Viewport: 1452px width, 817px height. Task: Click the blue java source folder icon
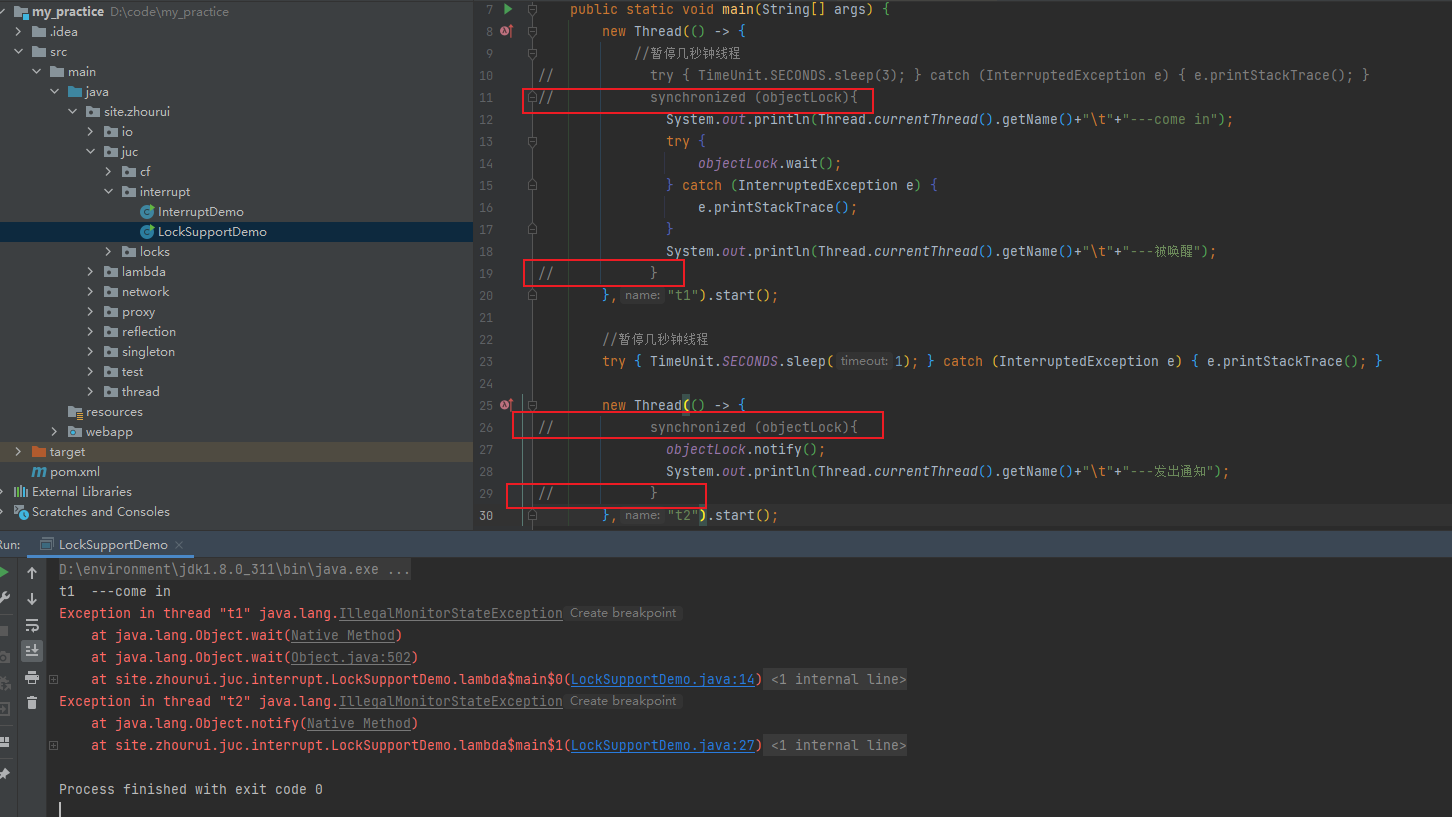coord(75,92)
